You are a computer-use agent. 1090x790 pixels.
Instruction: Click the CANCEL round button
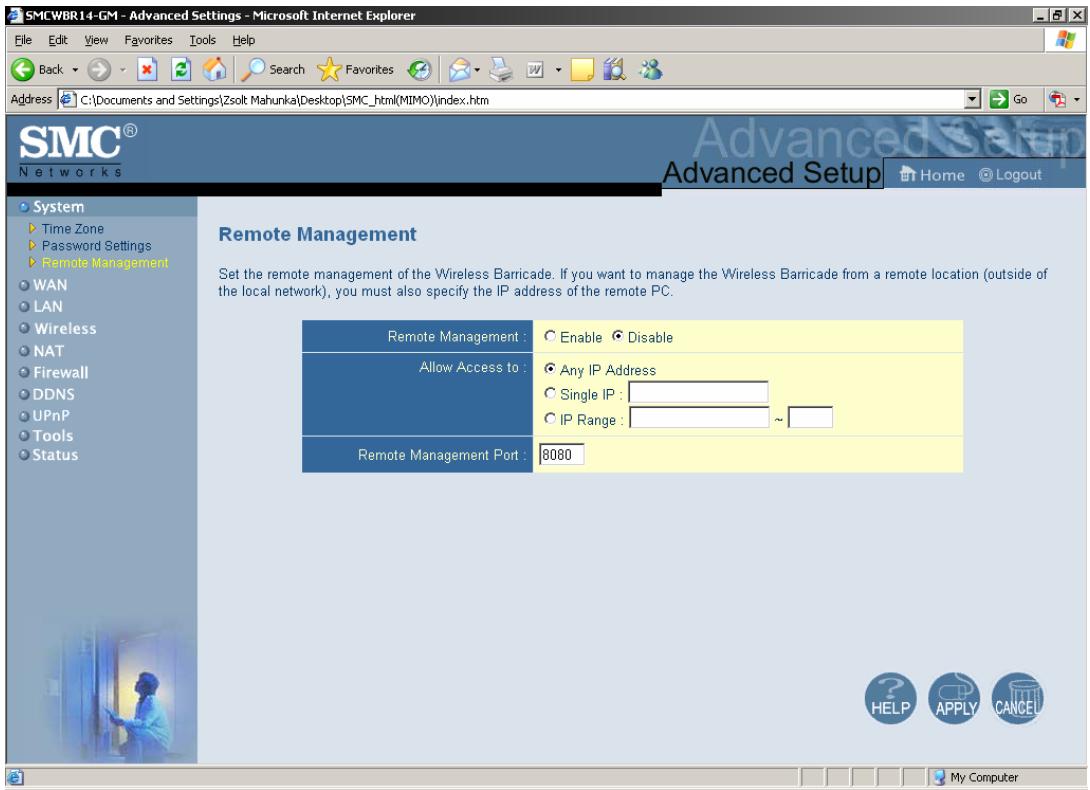[1017, 698]
